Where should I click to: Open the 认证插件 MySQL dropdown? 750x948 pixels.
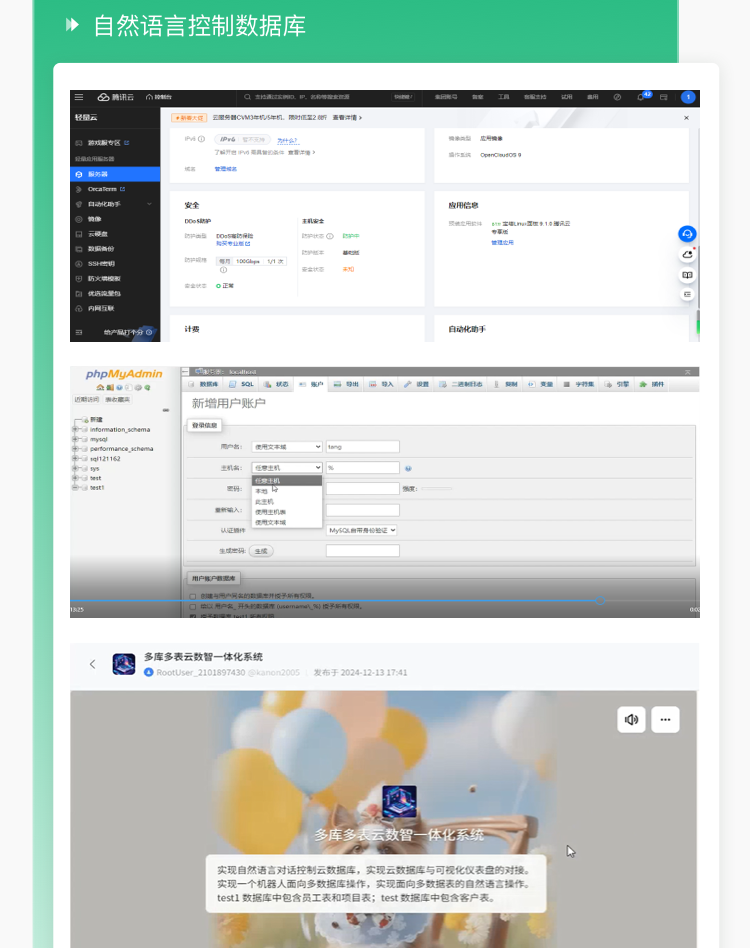click(x=362, y=530)
